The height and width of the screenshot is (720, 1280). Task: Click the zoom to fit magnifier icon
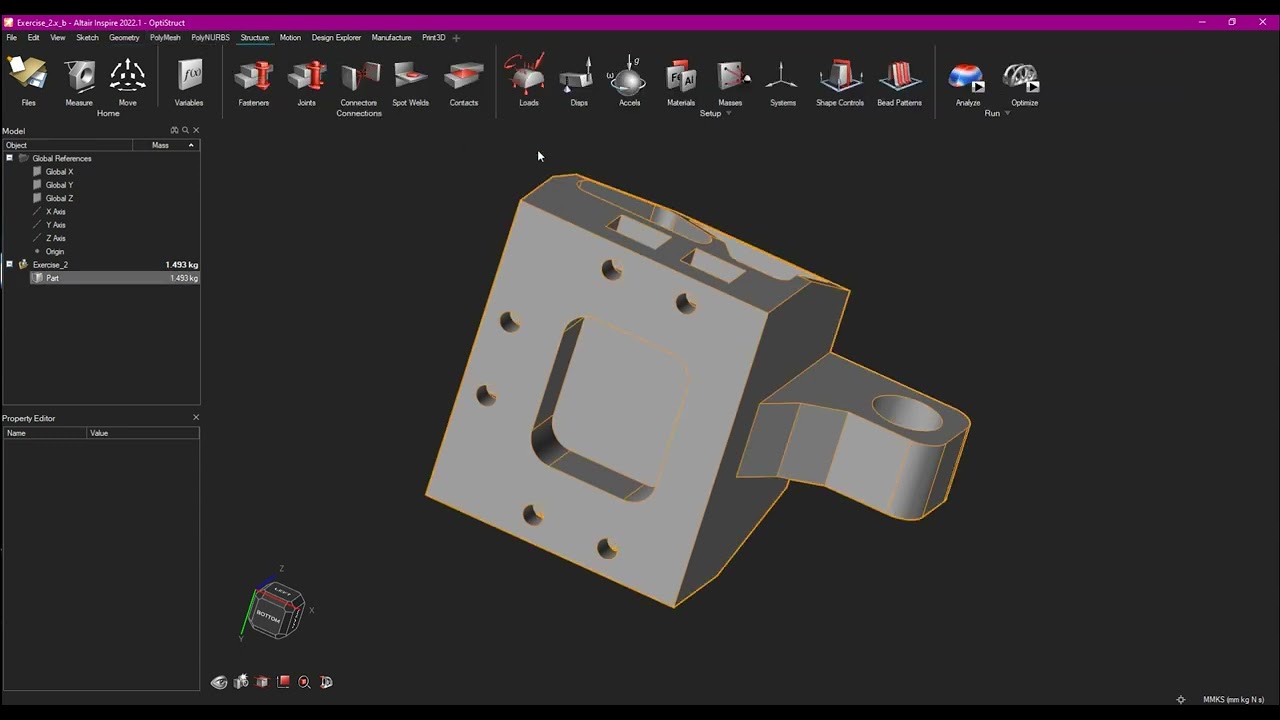(x=305, y=682)
